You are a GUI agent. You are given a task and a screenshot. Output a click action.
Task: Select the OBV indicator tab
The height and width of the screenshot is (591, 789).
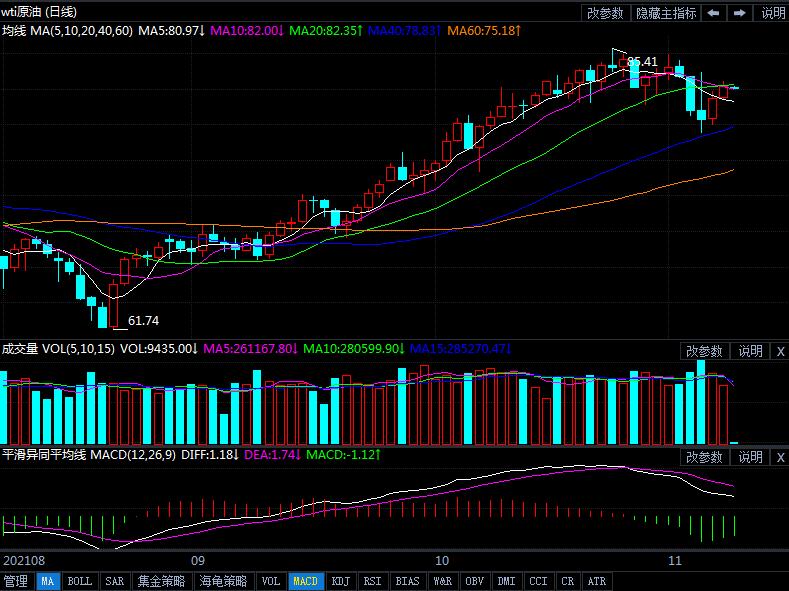click(474, 581)
